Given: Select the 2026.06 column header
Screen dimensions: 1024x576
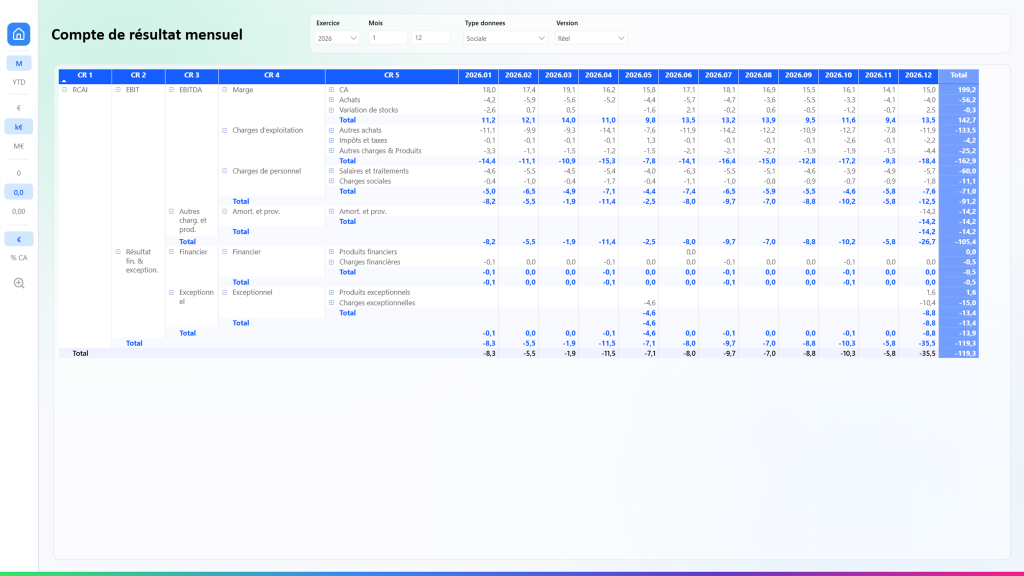Looking at the screenshot, I should tap(678, 75).
